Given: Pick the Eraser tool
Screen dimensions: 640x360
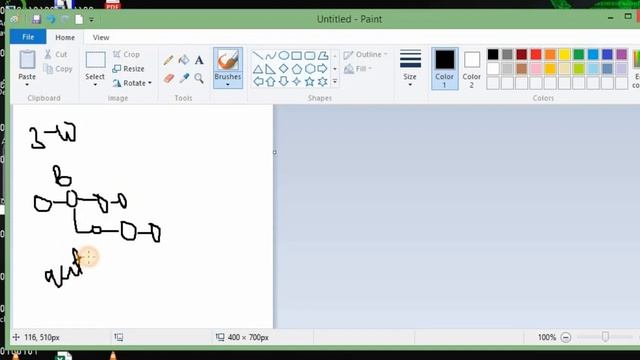Looking at the screenshot, I should point(169,78).
